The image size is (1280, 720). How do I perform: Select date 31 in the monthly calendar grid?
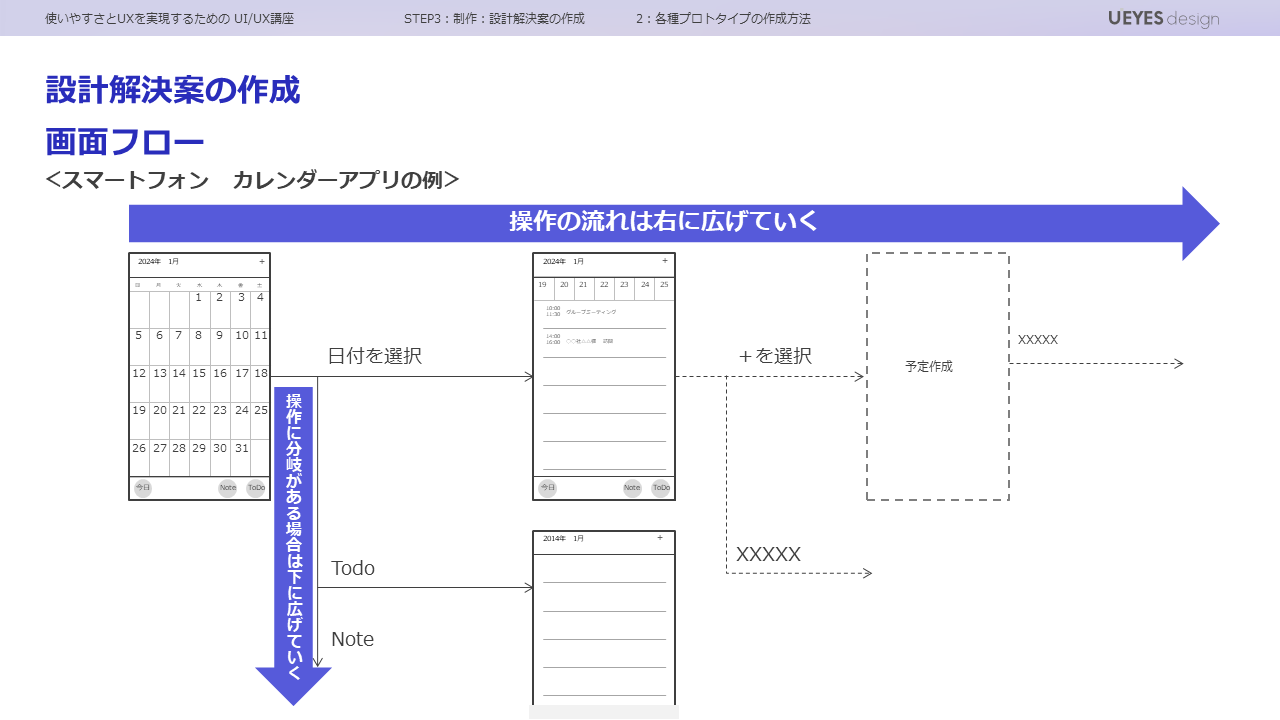(241, 448)
